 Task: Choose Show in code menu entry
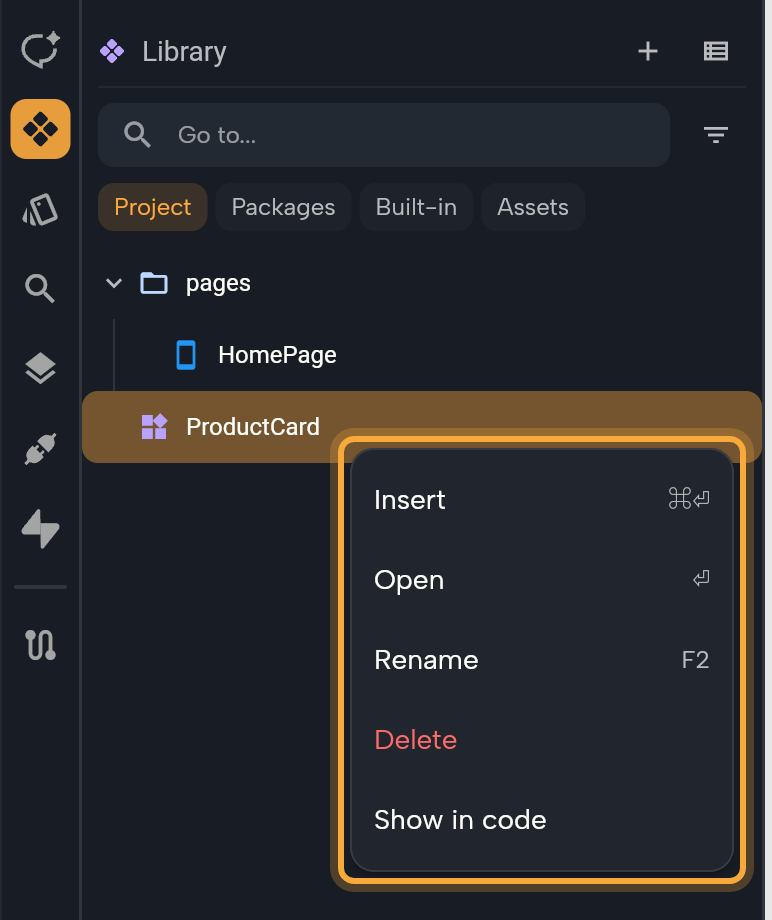pos(541,820)
